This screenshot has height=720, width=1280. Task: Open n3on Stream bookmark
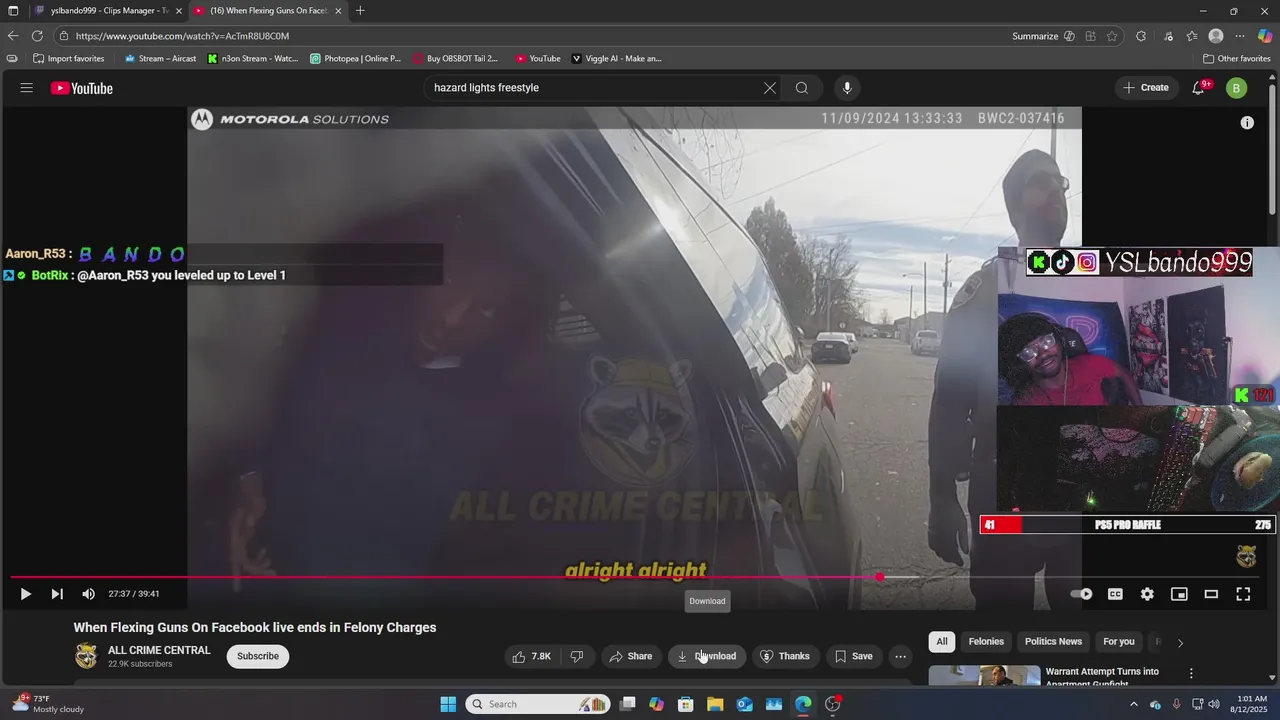click(253, 59)
